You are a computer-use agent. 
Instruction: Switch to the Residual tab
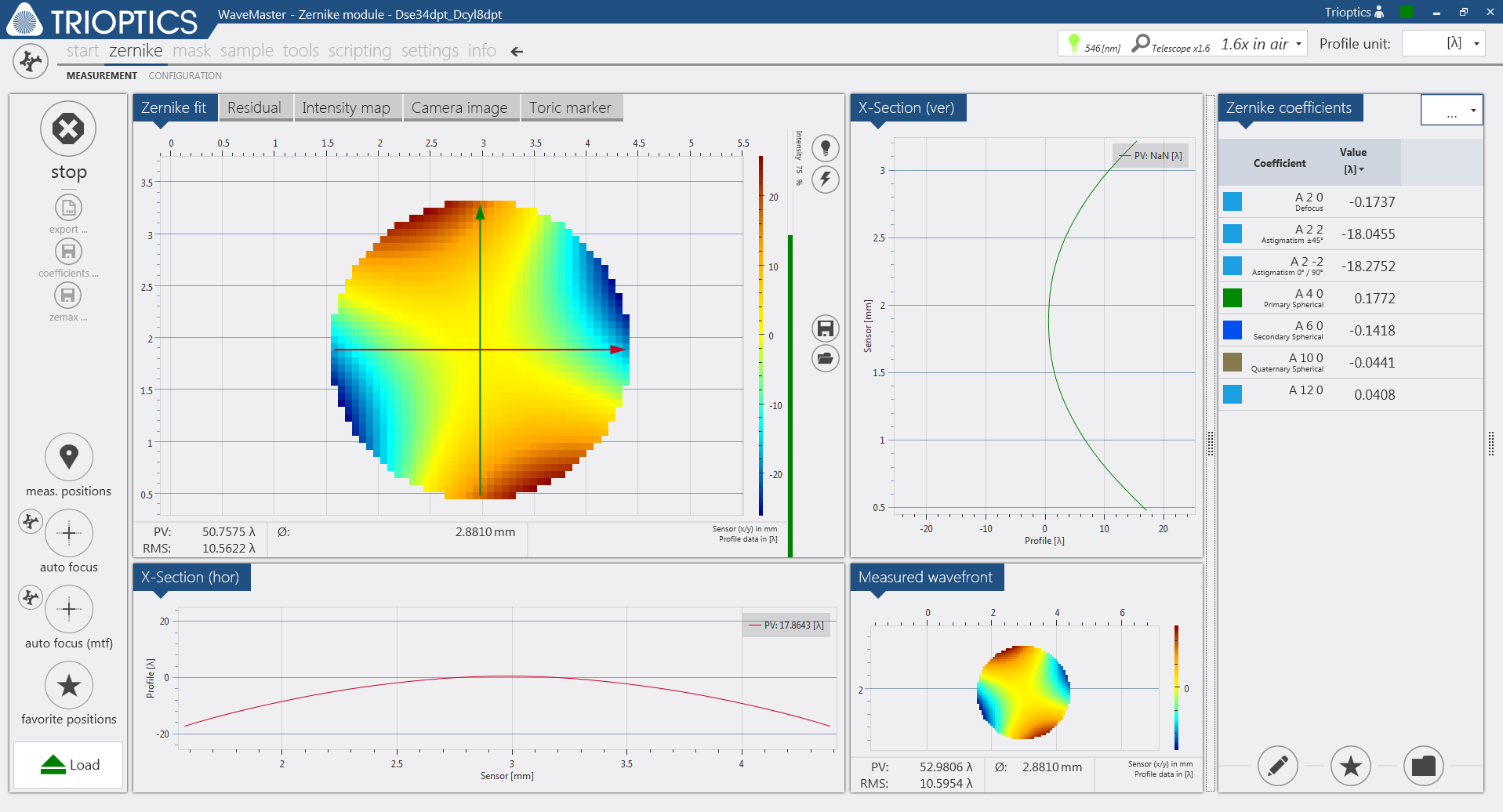point(256,107)
